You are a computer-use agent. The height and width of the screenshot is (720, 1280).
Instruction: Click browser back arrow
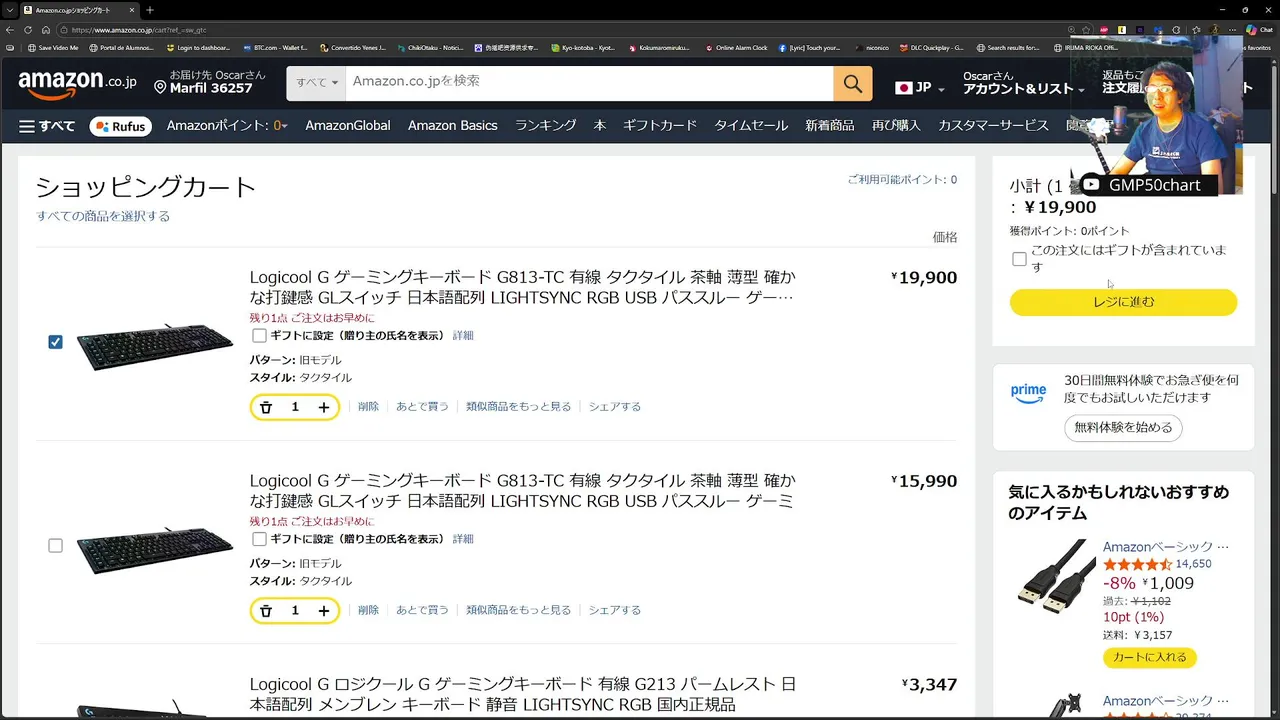point(10,30)
